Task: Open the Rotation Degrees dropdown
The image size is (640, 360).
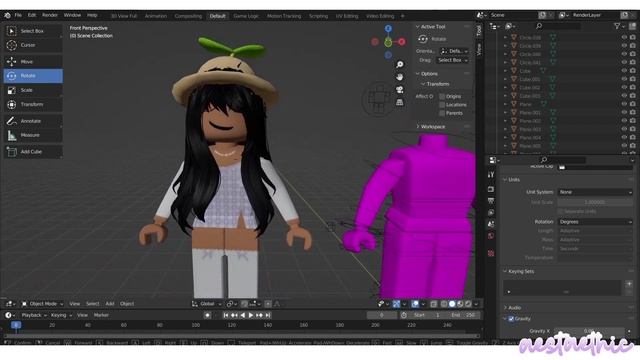Action: [x=595, y=222]
